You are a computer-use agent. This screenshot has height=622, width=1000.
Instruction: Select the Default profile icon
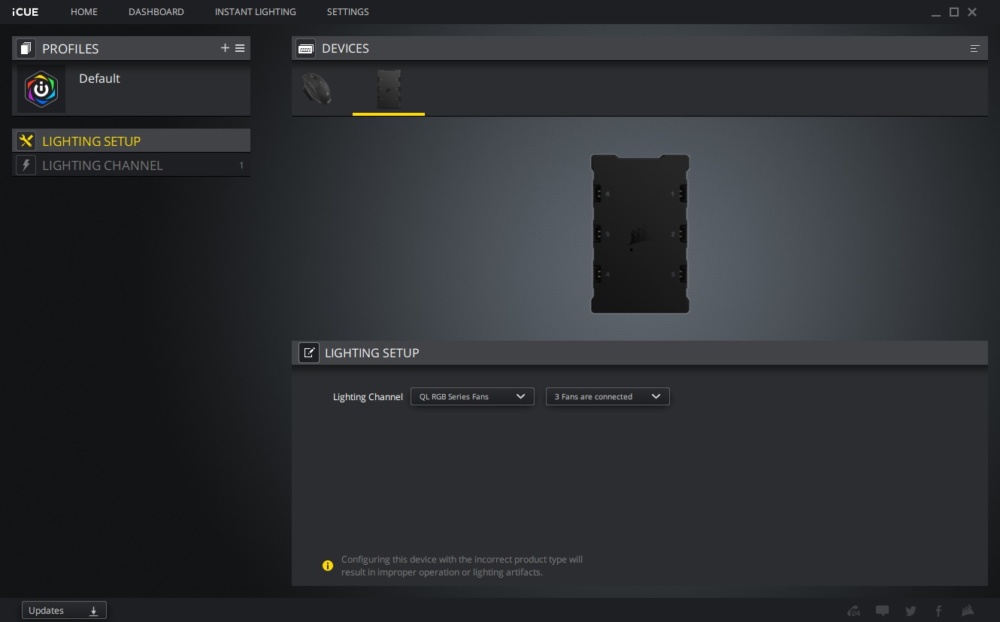pos(41,89)
